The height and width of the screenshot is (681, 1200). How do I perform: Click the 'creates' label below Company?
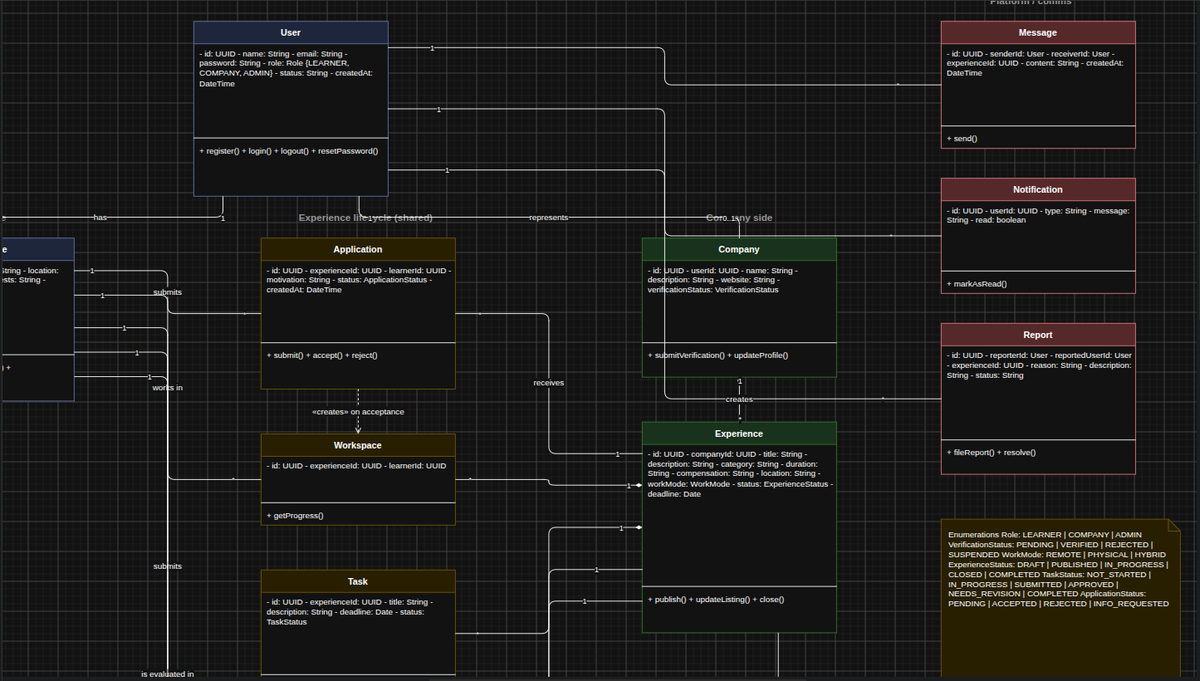coord(739,399)
